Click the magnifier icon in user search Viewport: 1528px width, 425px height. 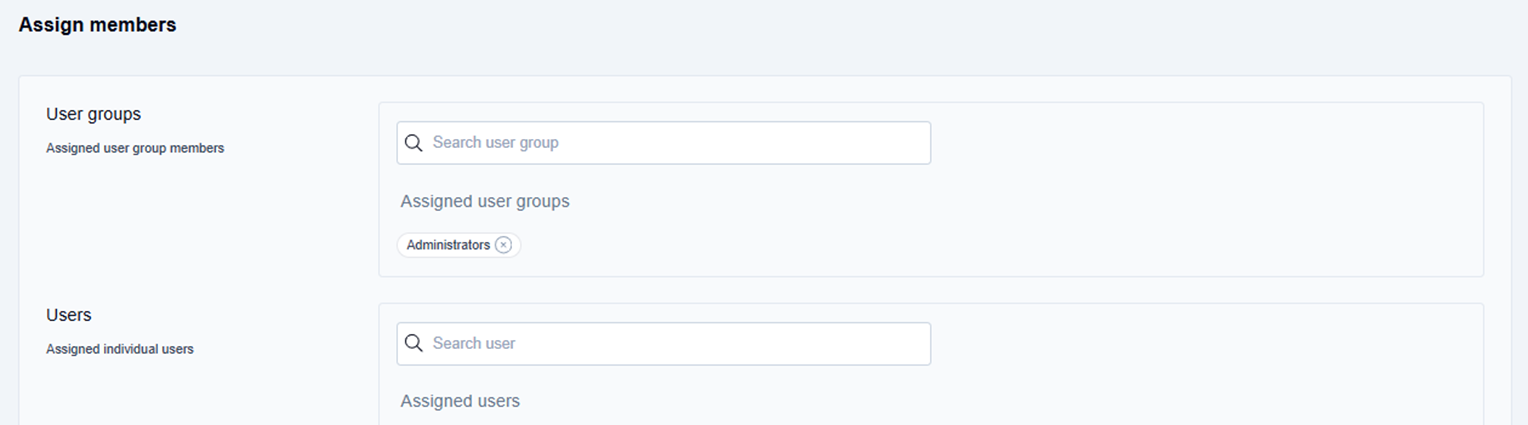(x=414, y=344)
